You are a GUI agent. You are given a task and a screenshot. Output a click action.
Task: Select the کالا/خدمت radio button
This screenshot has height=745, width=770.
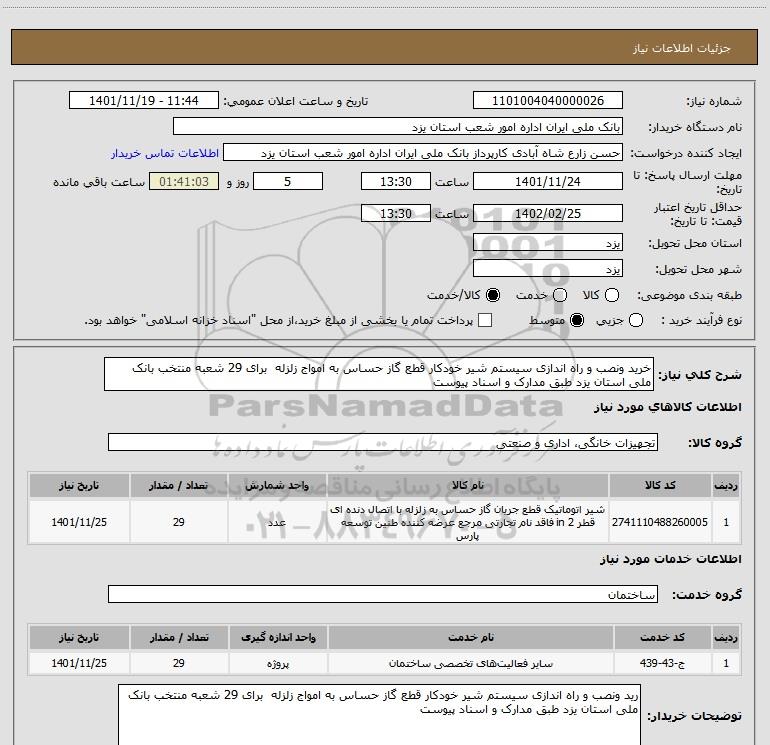coord(493,295)
